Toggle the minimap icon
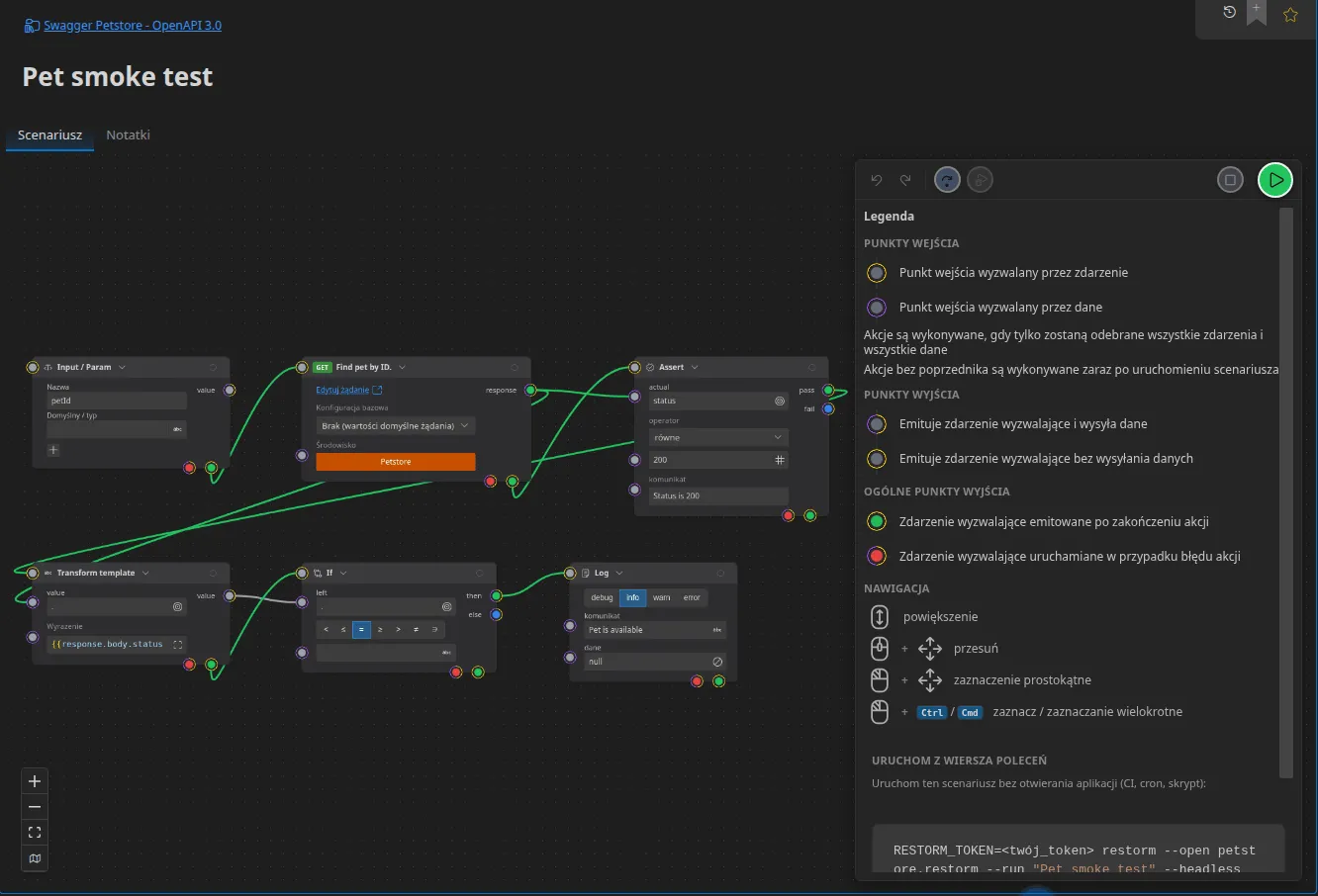Viewport: 1318px width, 896px height. [x=35, y=858]
